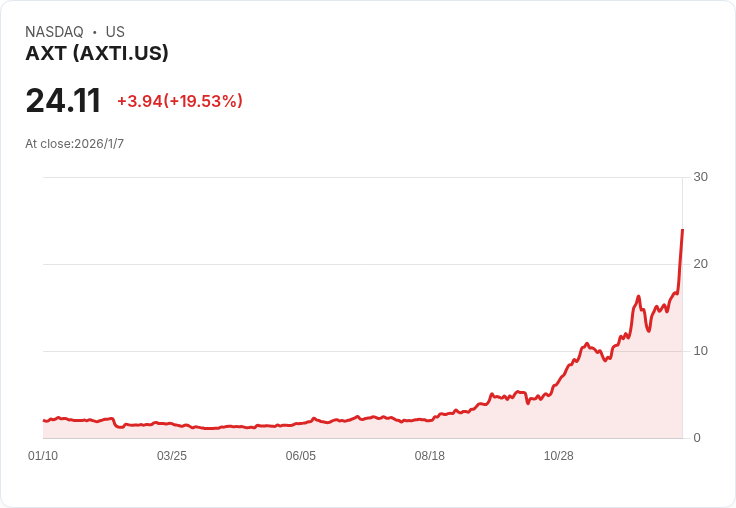This screenshot has width=736, height=508.
Task: Click the 20 horizontal gridline
Action: [362, 264]
